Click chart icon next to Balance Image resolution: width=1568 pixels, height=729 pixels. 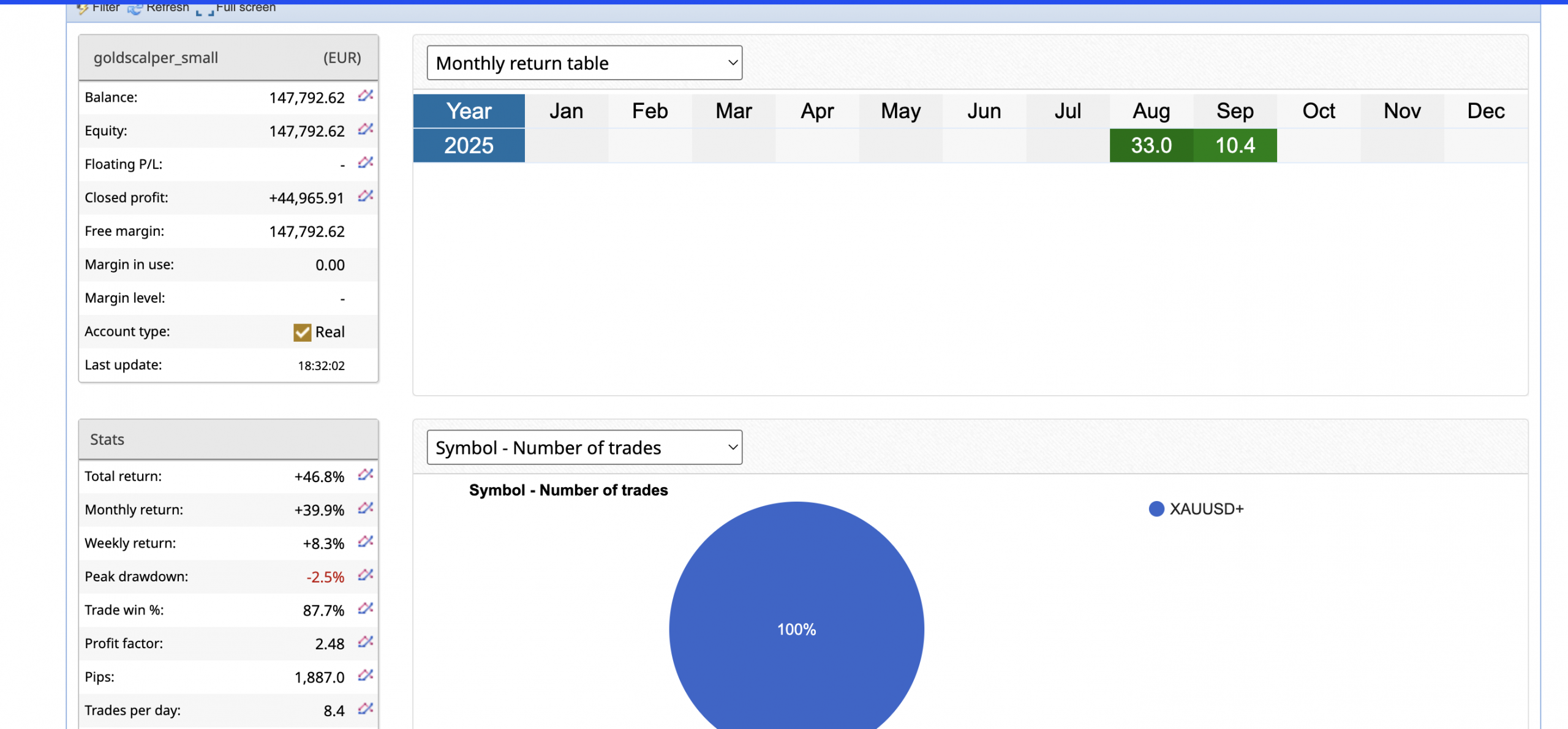(366, 96)
